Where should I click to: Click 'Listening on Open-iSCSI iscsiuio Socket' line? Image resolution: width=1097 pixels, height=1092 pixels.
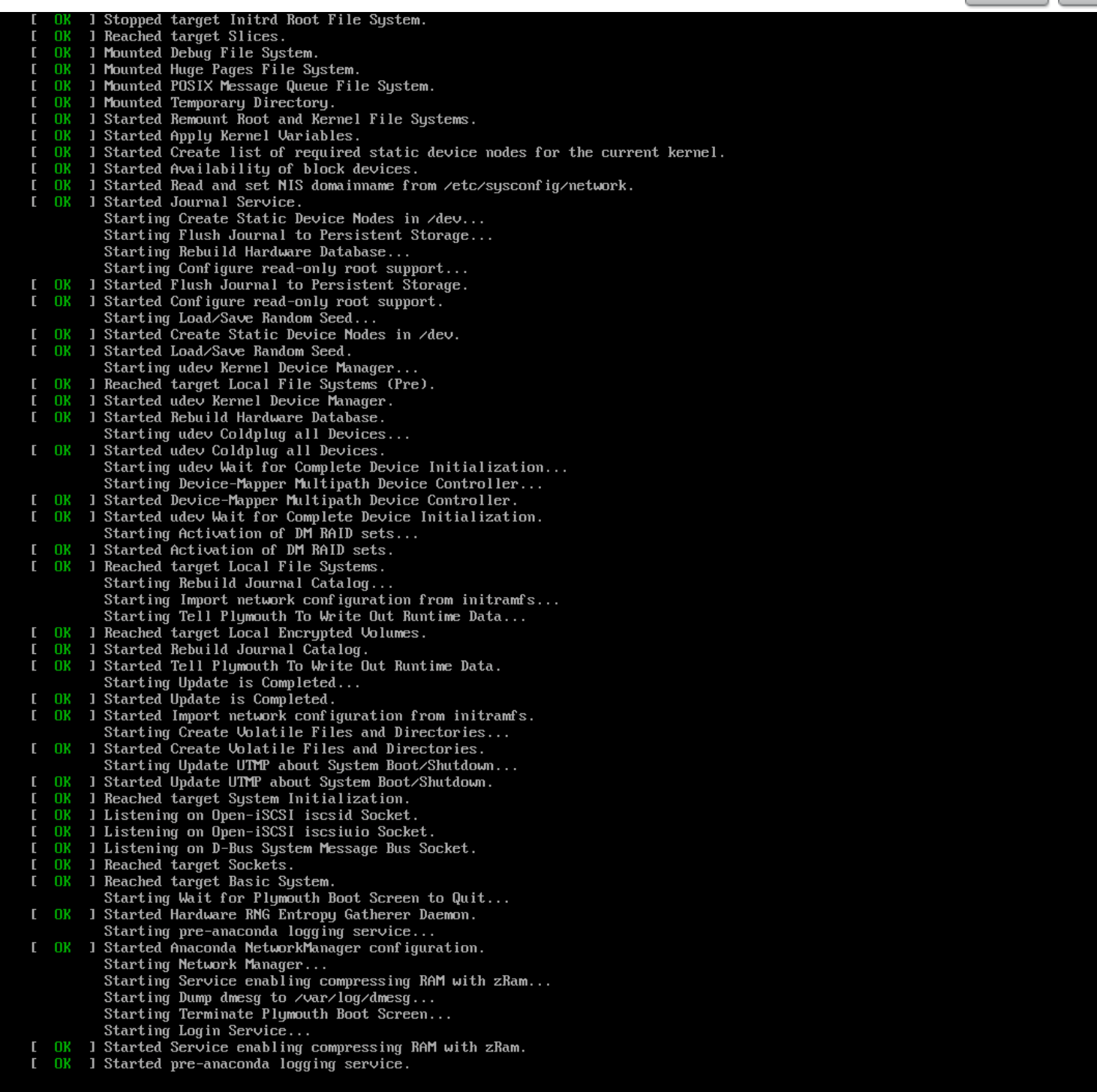coord(269,832)
